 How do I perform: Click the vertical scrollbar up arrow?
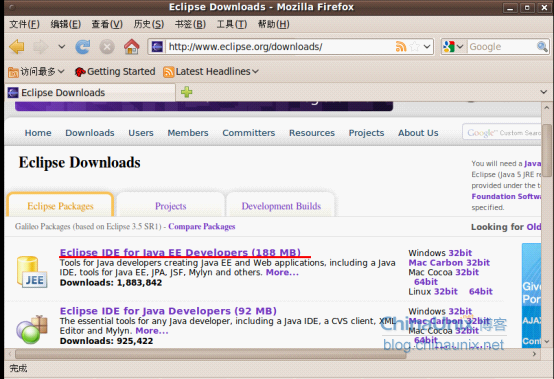(547, 107)
